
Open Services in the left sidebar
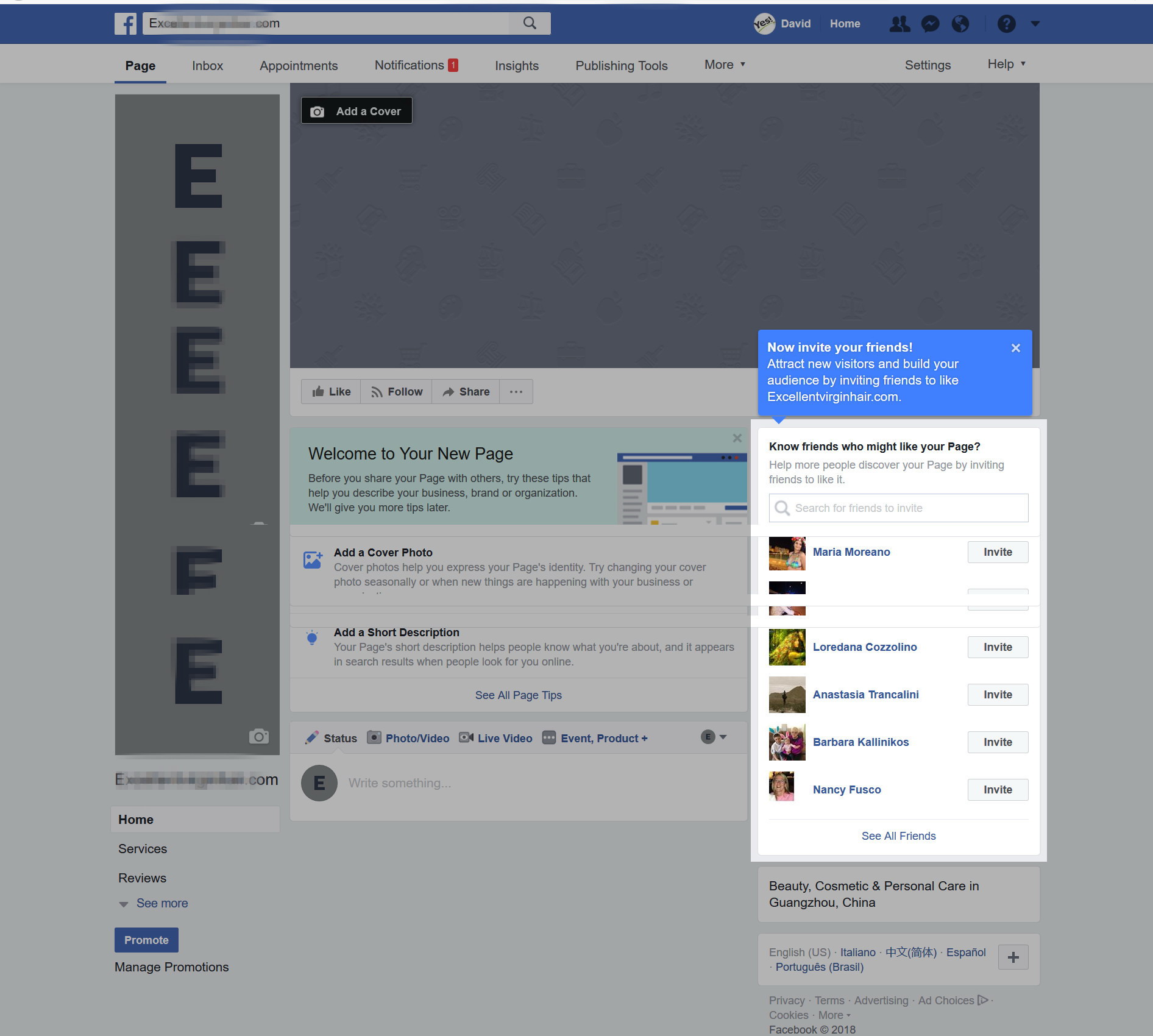[143, 849]
